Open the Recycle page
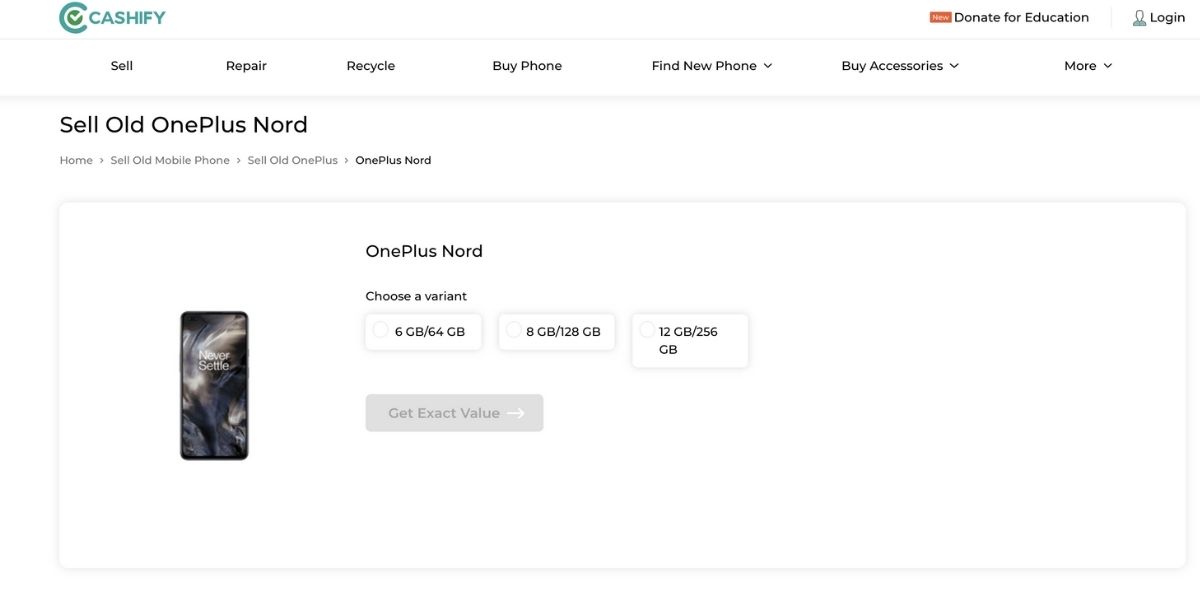Screen dimensions: 1200x600 370,64
